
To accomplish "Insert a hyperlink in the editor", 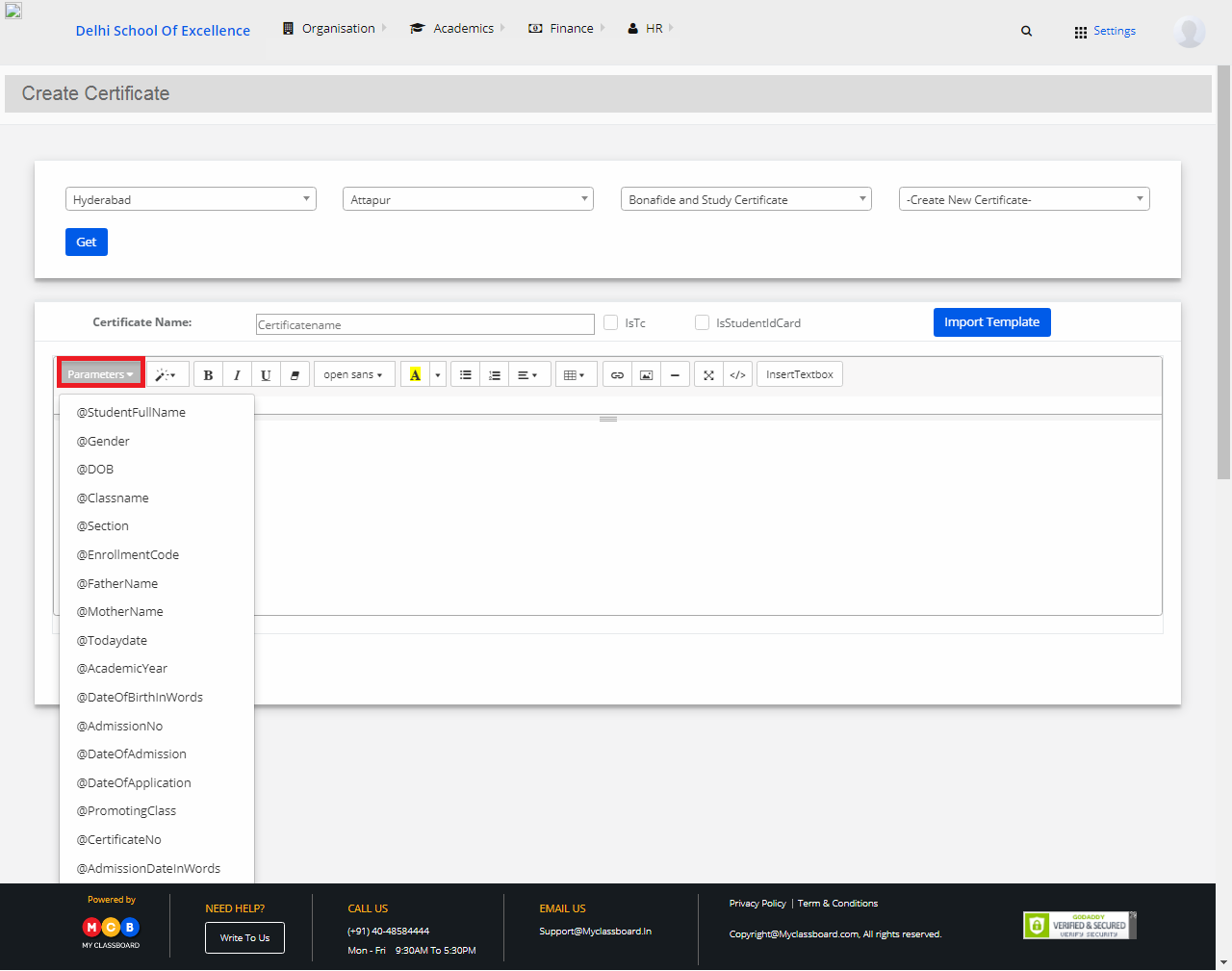I will click(618, 374).
